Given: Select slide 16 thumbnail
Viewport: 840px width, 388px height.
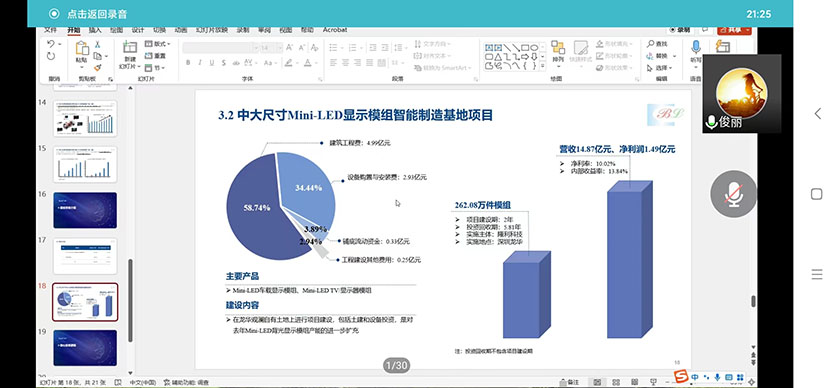Looking at the screenshot, I should point(85,210).
